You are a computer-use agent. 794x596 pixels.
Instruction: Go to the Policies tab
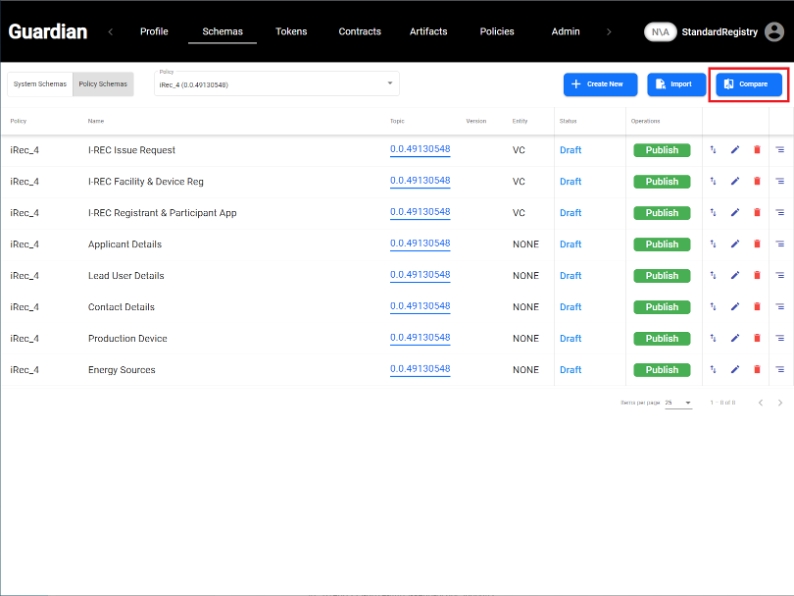(x=497, y=32)
